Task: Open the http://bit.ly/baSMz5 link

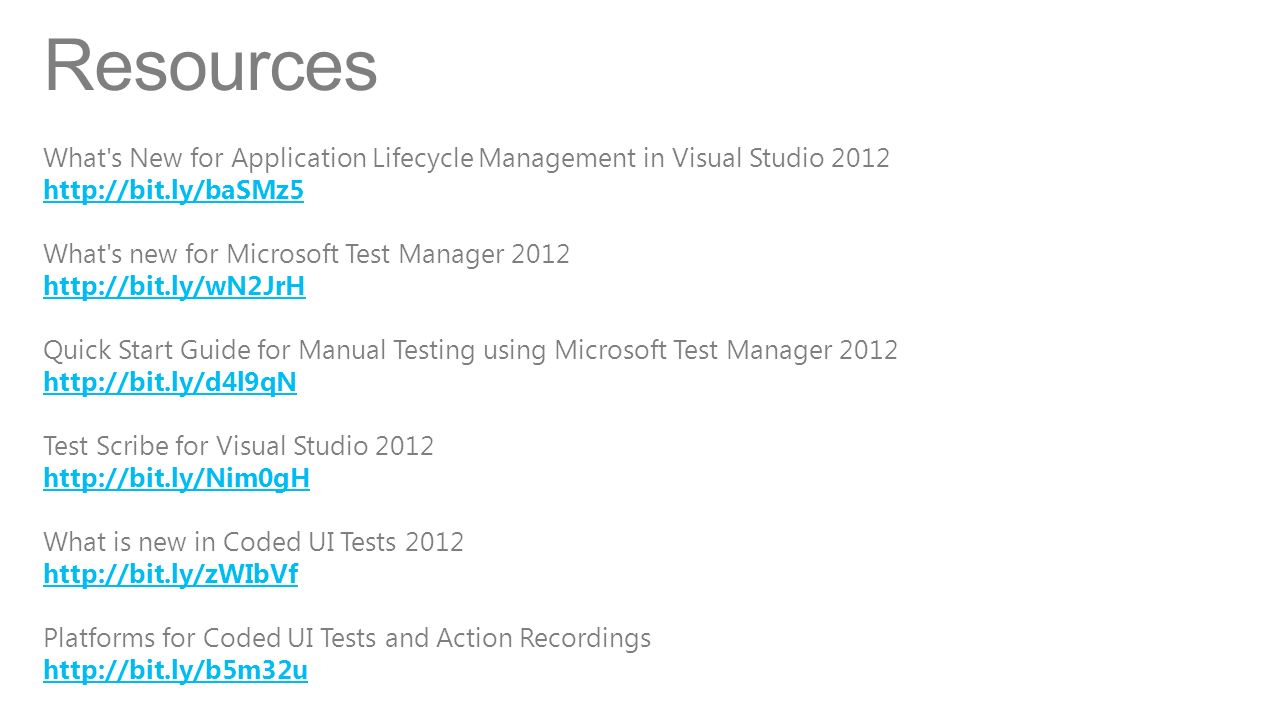Action: [x=173, y=190]
